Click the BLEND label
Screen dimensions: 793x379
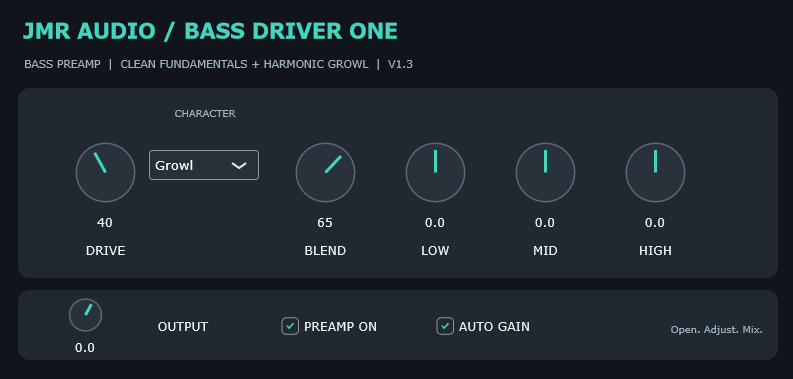point(325,250)
